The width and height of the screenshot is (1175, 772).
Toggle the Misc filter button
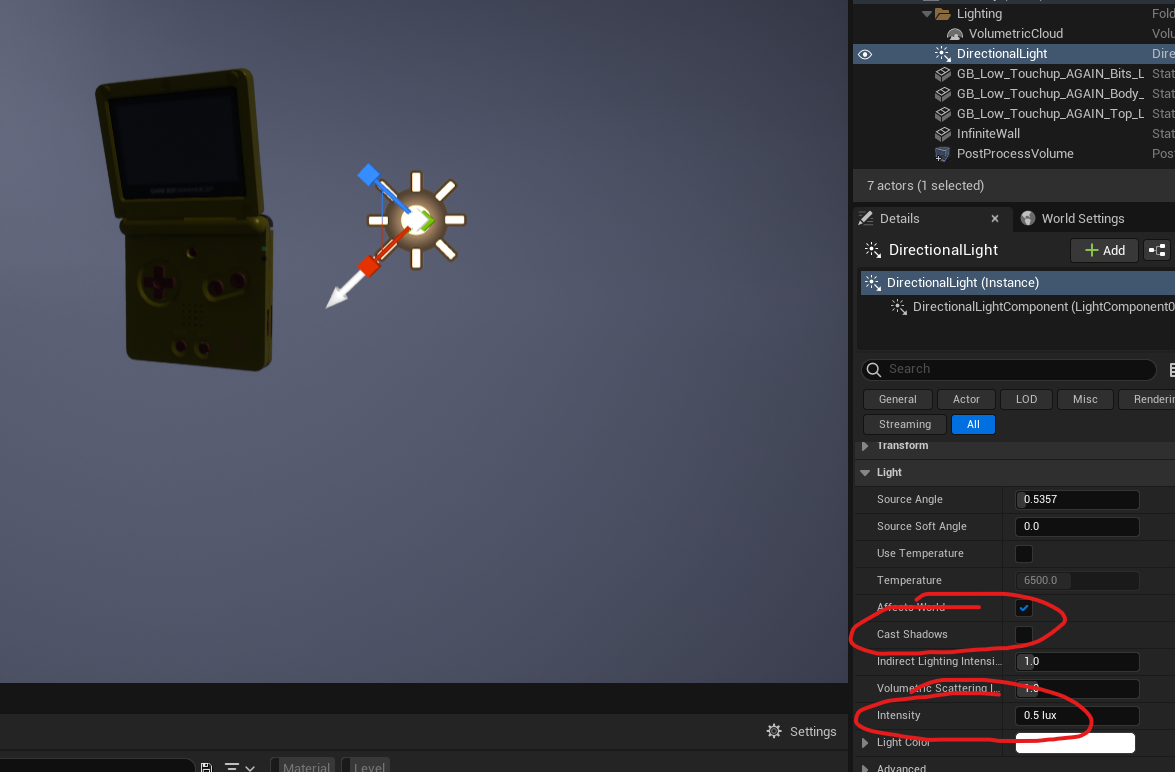click(1084, 399)
